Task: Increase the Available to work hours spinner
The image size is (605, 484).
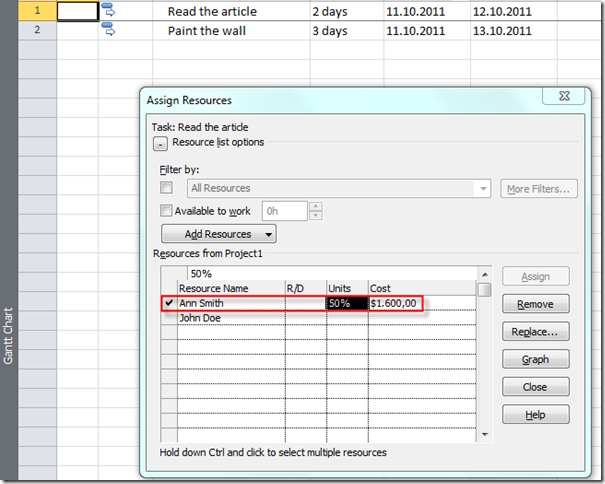Action: click(316, 207)
